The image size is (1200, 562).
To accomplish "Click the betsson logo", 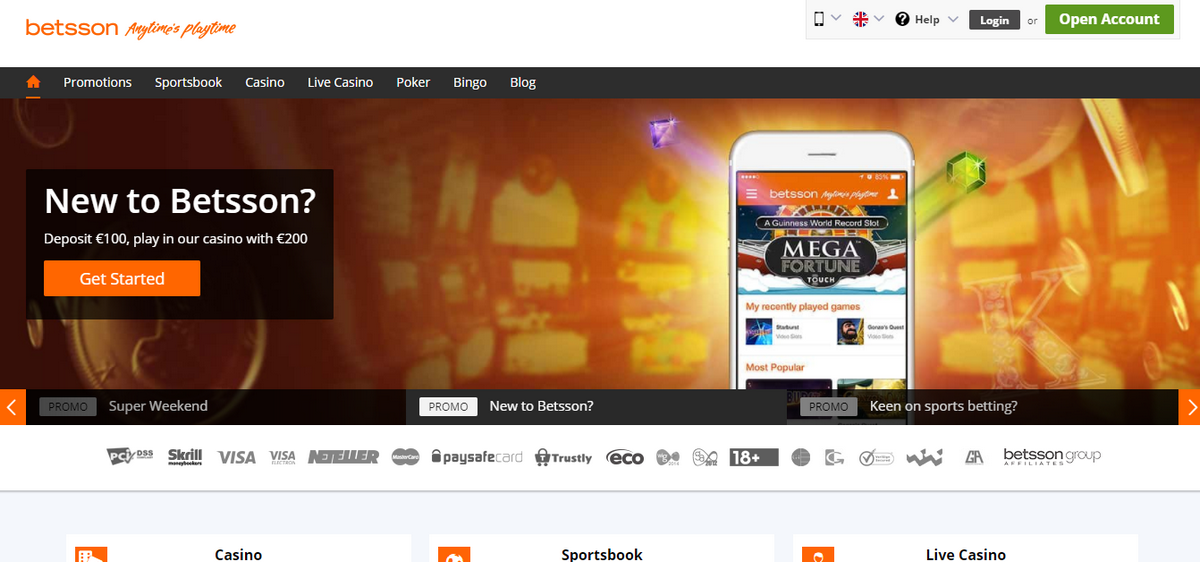I will click(131, 28).
